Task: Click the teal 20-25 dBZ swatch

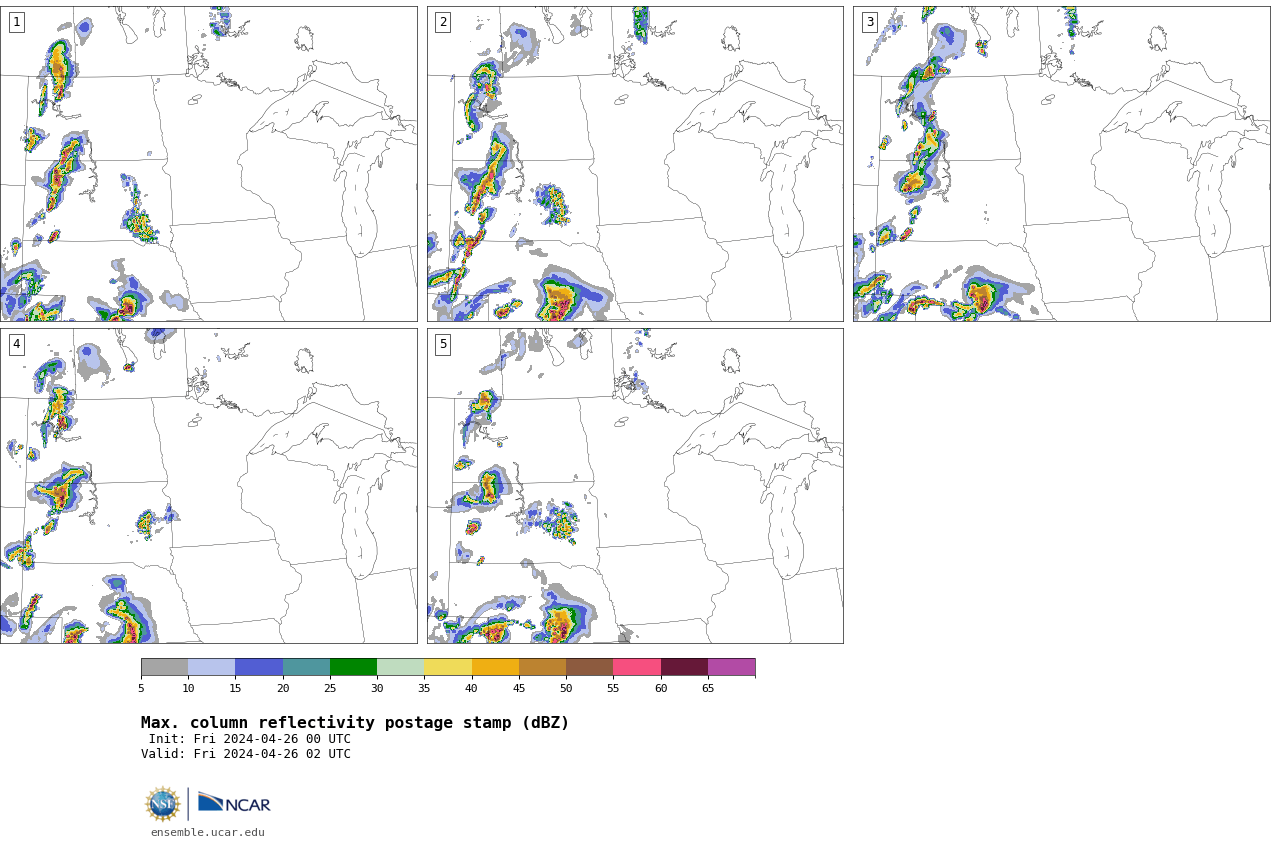Action: (306, 667)
